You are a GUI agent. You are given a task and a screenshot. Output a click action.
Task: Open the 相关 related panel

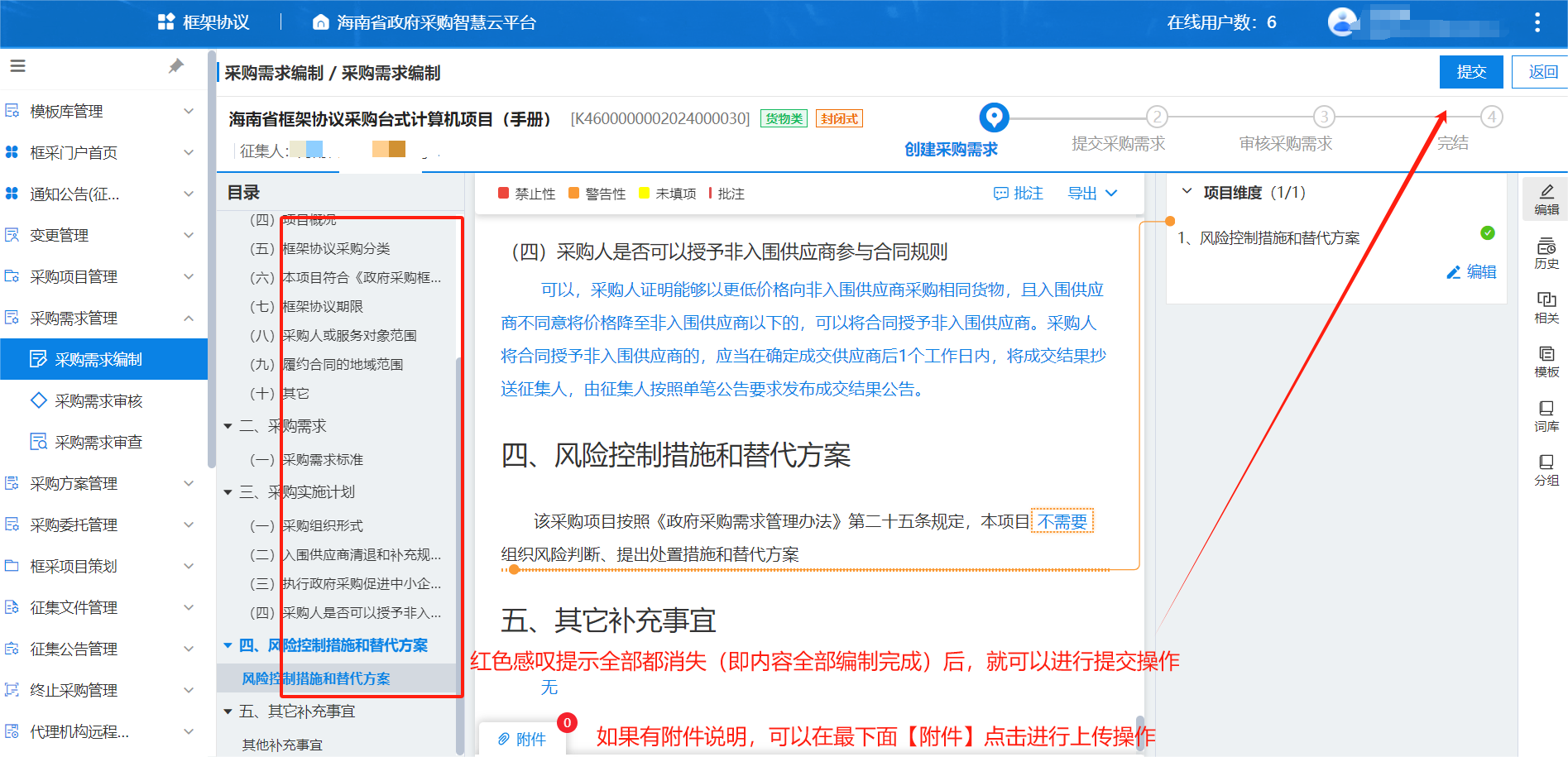pyautogui.click(x=1546, y=307)
